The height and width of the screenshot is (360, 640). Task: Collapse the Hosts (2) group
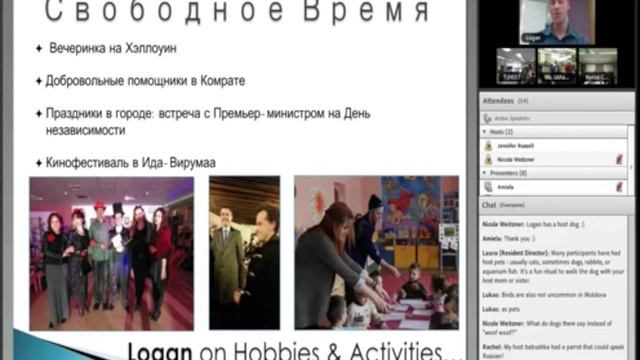(484, 132)
